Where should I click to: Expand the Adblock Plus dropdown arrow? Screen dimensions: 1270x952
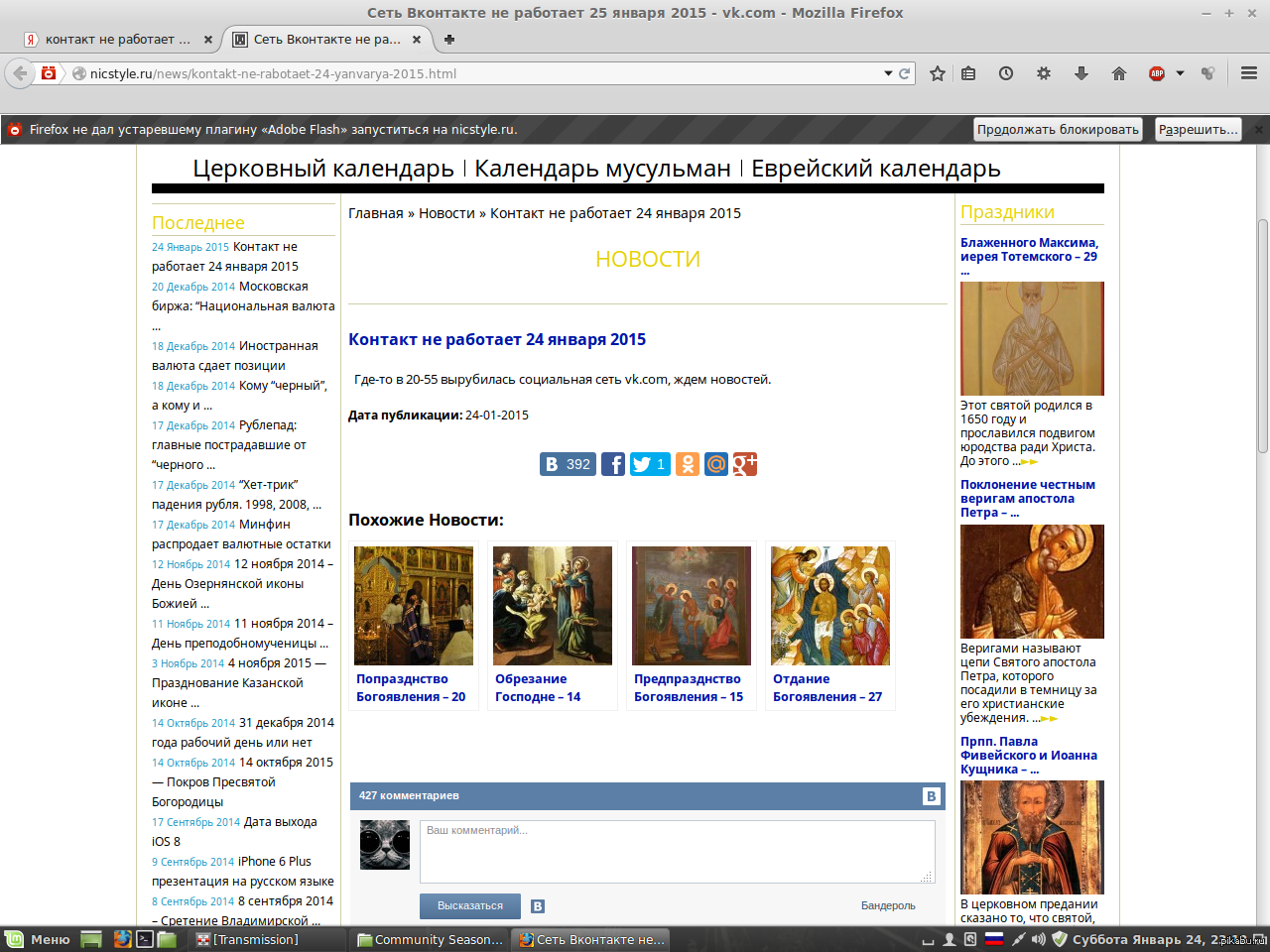point(1180,73)
